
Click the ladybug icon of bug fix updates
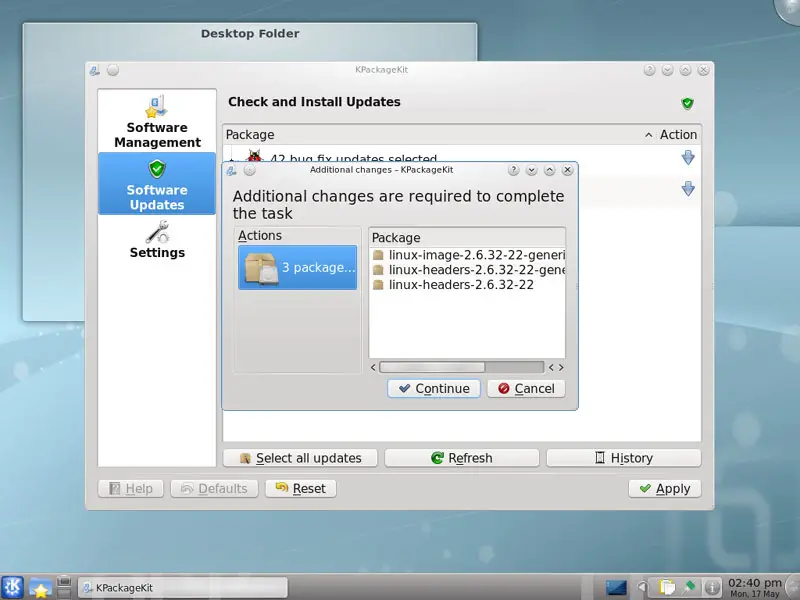coord(254,155)
